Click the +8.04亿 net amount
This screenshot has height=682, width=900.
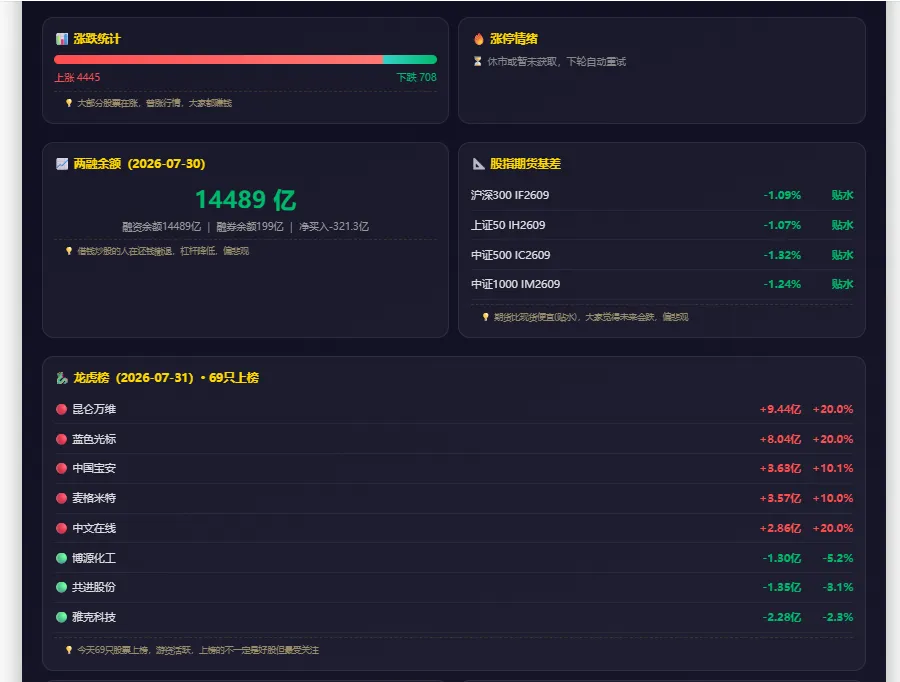780,439
